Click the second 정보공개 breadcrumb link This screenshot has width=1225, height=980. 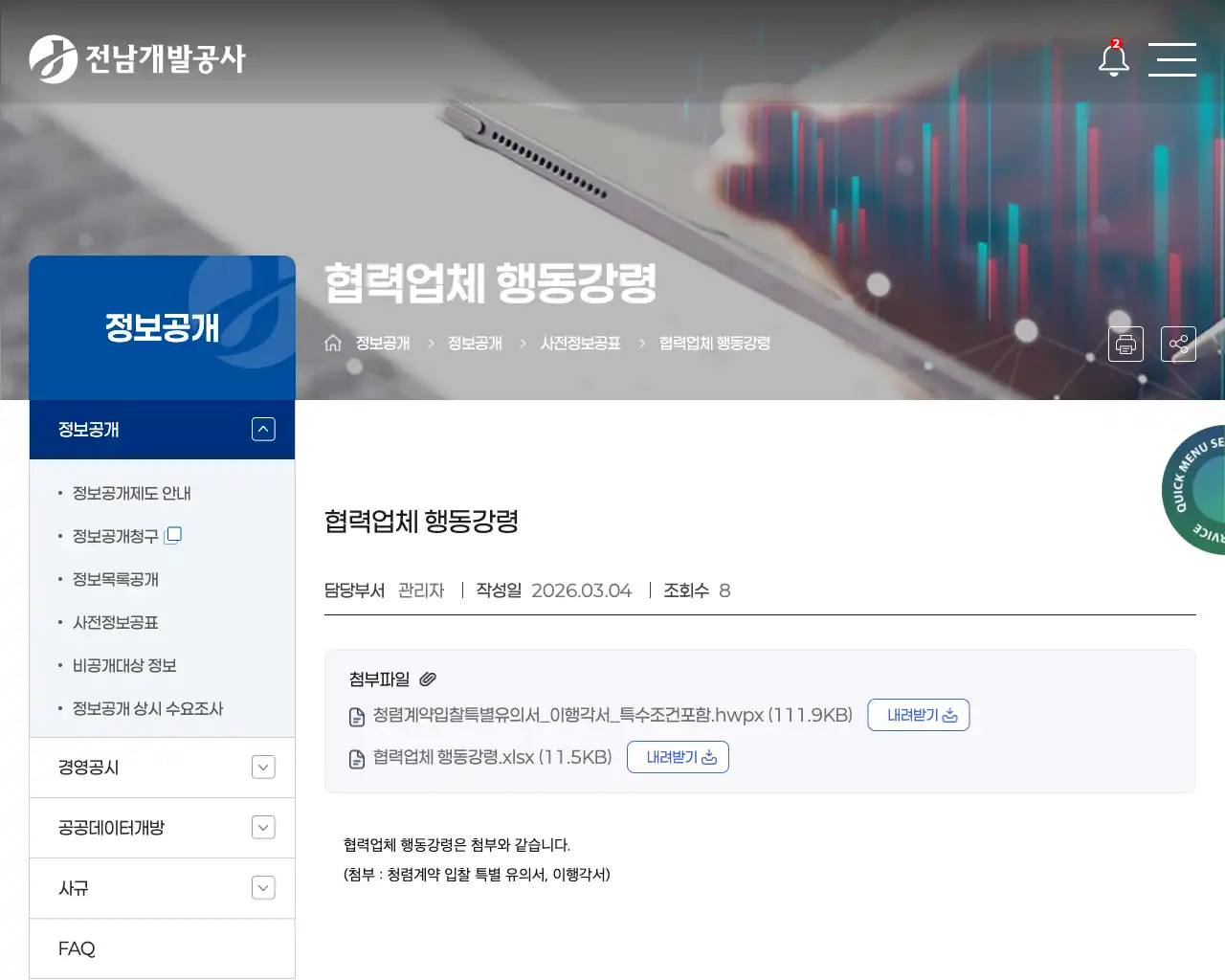click(475, 343)
